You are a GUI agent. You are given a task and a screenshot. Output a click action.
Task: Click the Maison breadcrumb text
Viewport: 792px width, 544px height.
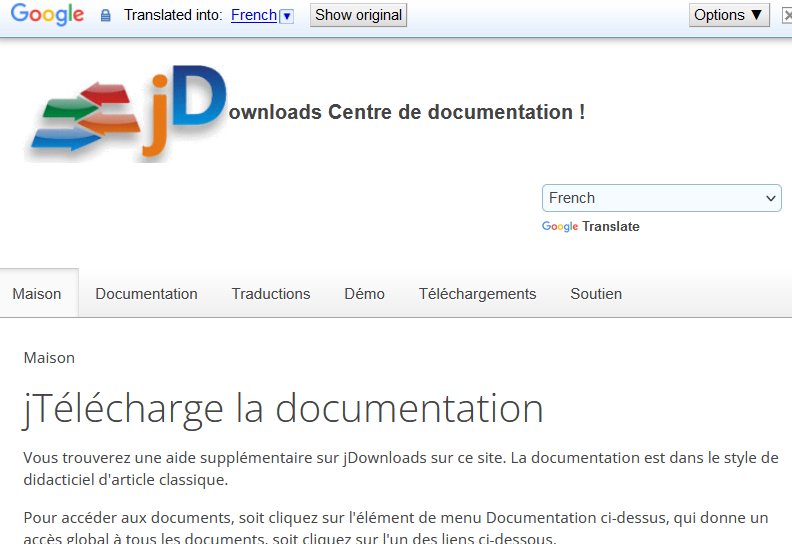pos(49,358)
